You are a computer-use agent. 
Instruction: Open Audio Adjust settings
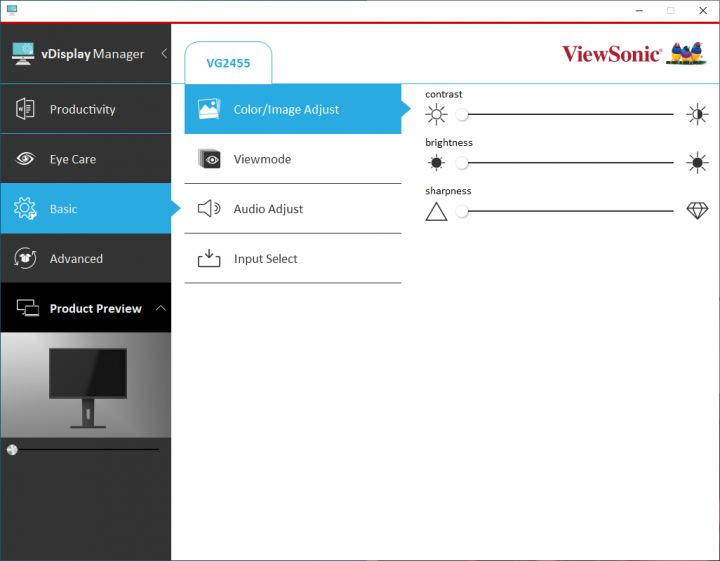292,209
